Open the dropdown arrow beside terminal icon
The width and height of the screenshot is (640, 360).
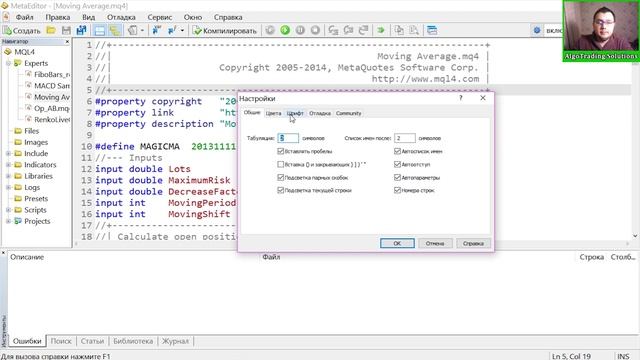tap(142, 30)
